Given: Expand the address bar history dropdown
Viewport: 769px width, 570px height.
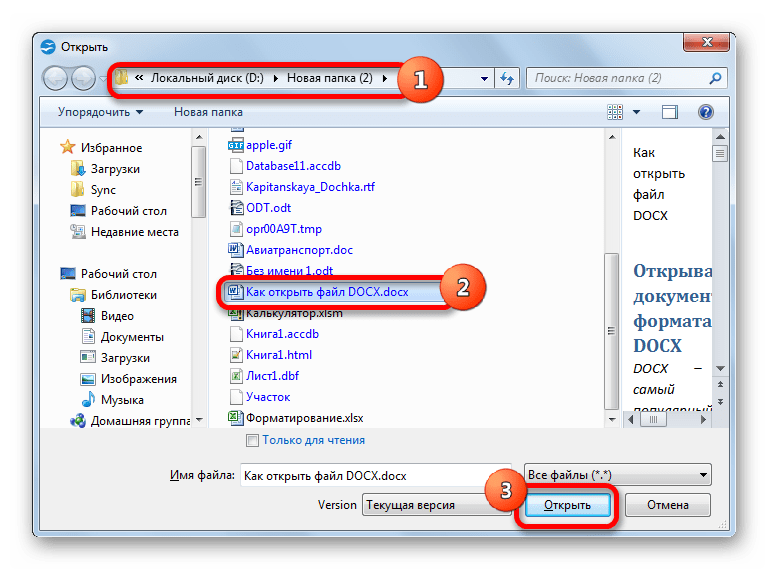Looking at the screenshot, I should [x=484, y=78].
